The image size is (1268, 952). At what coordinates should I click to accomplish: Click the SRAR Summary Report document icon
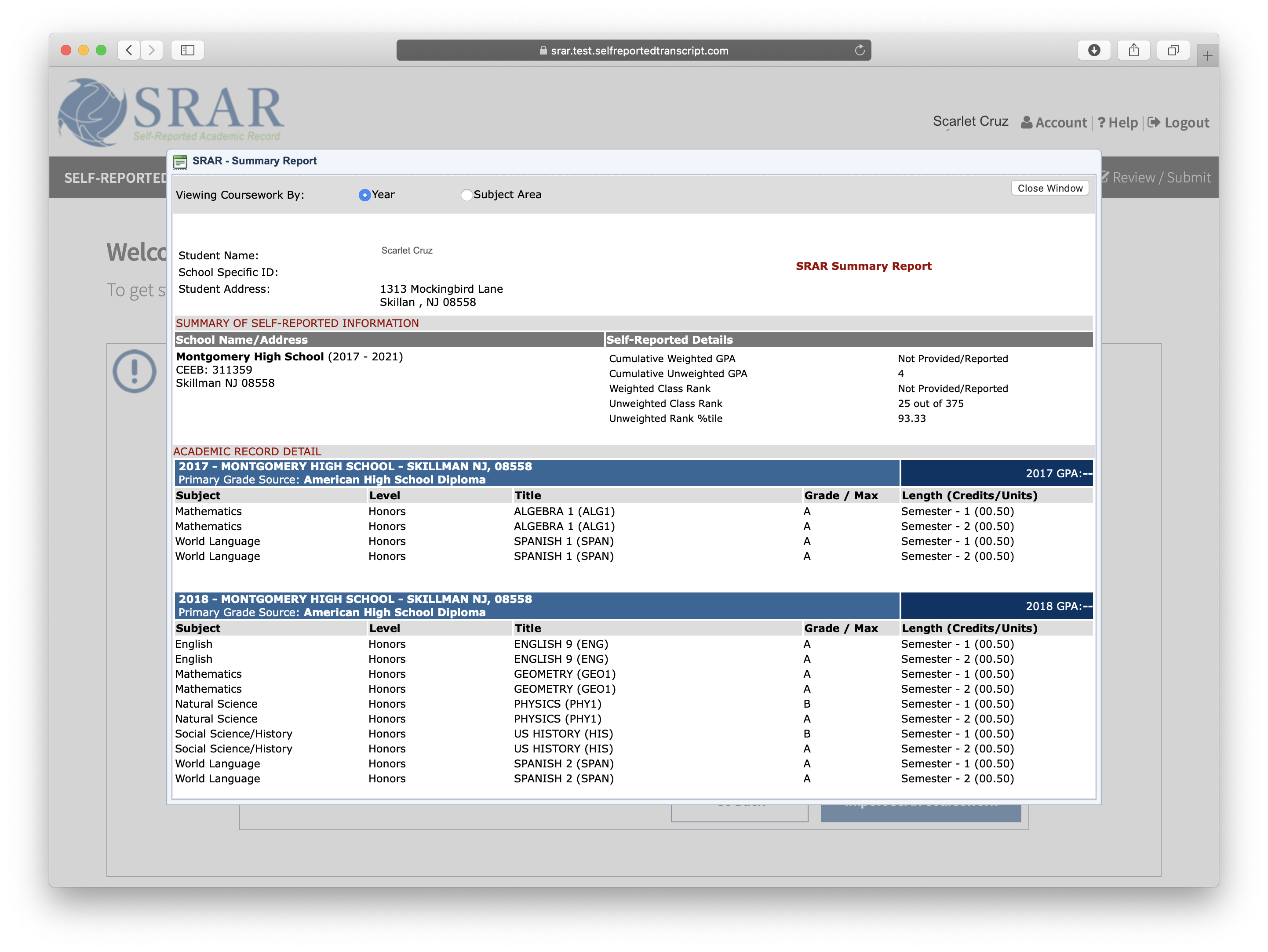click(181, 162)
